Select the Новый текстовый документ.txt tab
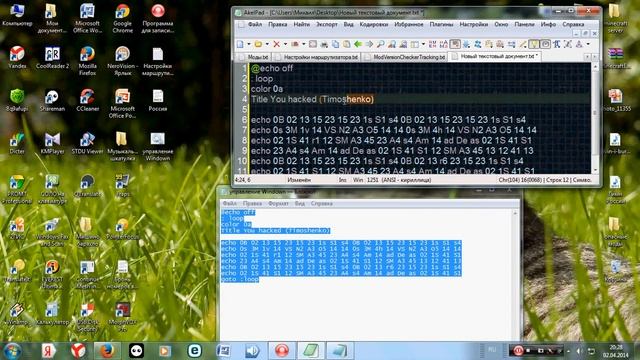This screenshot has height=360, width=640. [494, 56]
